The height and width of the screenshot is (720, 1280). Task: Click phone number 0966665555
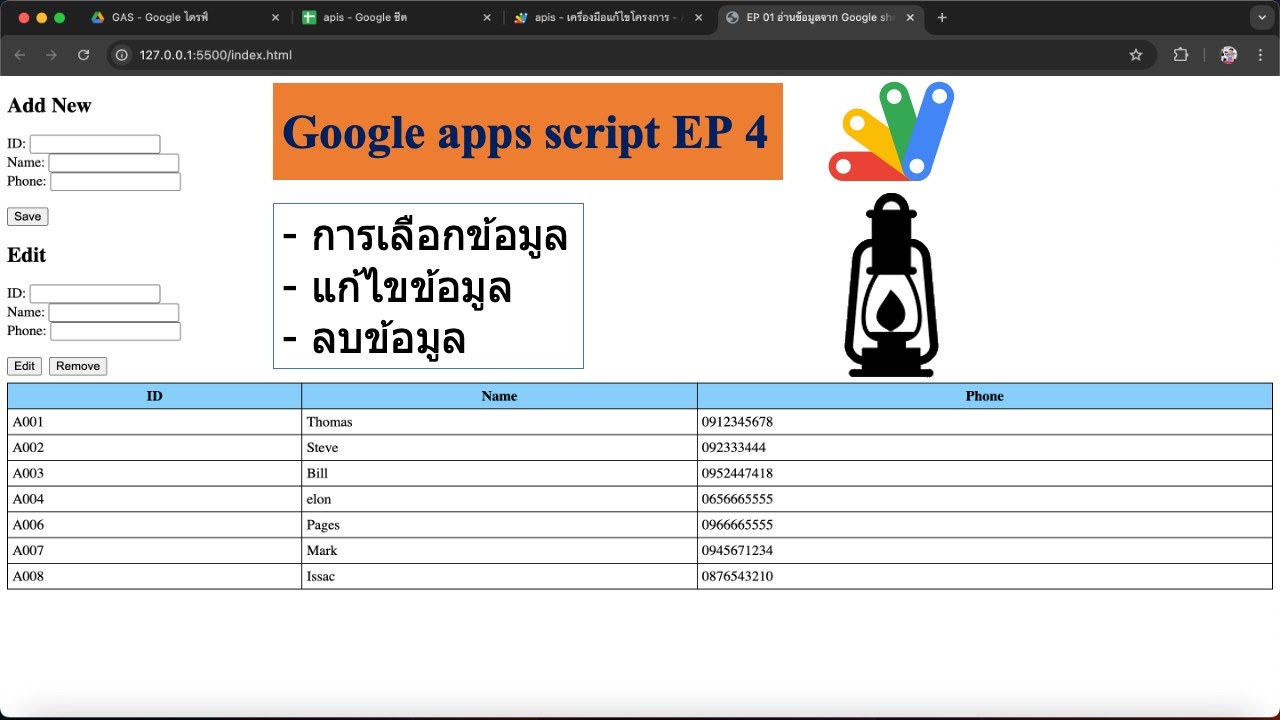pyautogui.click(x=737, y=525)
